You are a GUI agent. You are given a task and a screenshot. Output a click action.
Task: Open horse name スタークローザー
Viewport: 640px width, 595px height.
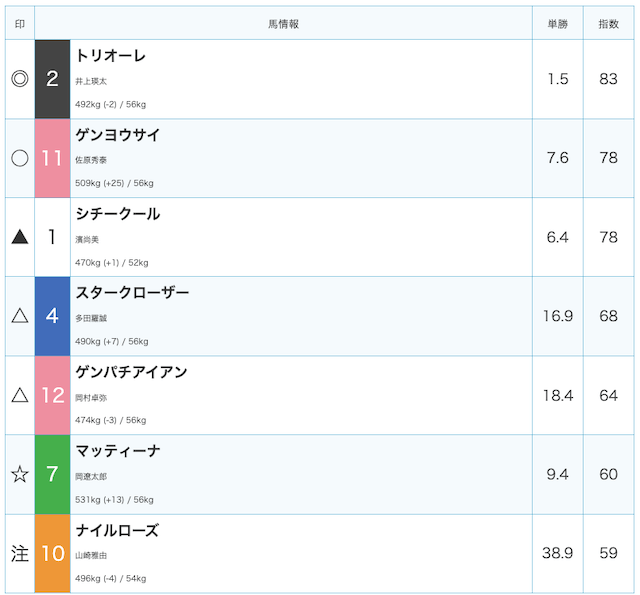pyautogui.click(x=132, y=293)
